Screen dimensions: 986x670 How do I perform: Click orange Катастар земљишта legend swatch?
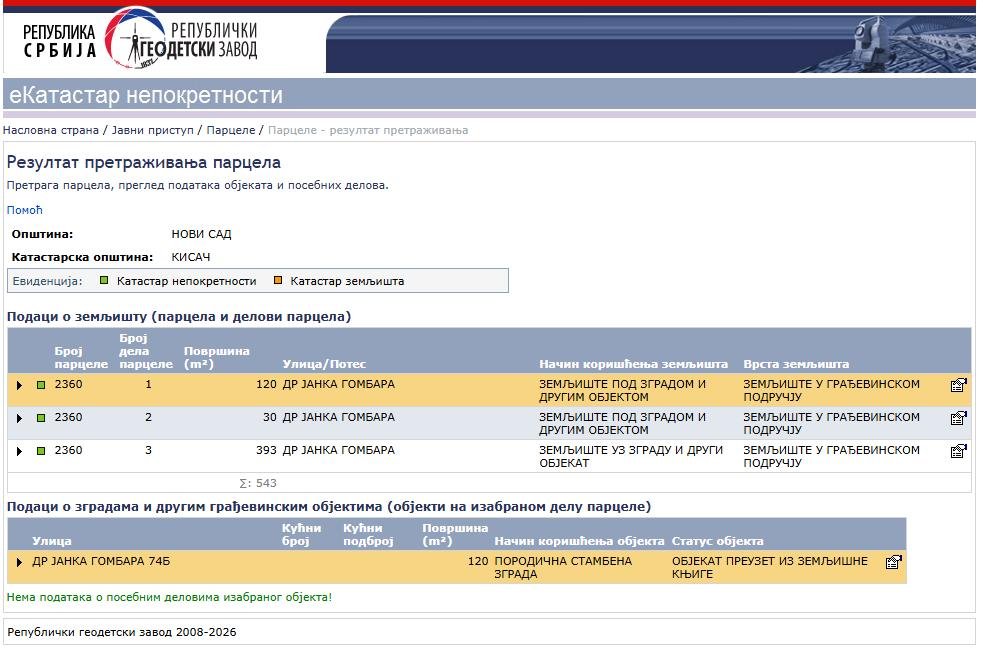point(278,282)
